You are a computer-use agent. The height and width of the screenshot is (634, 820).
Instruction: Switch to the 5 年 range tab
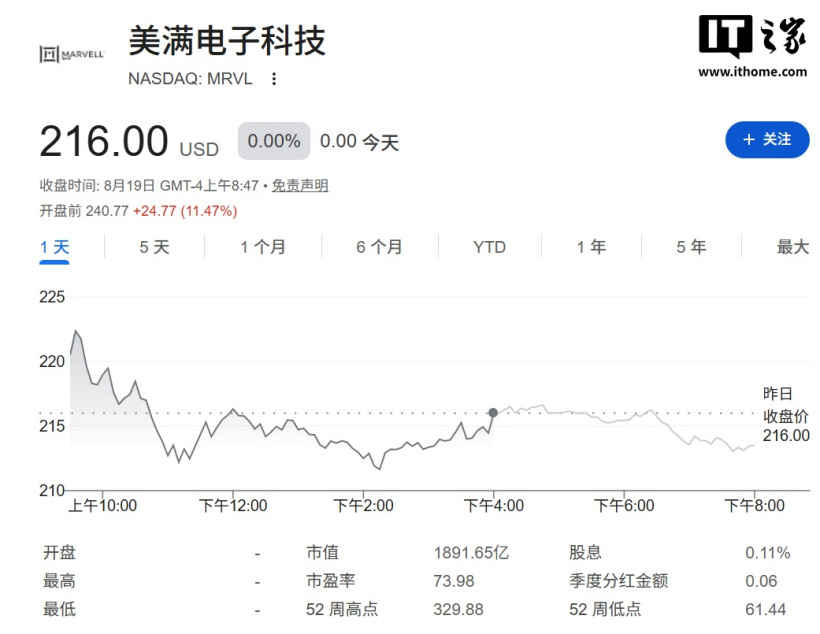pos(691,247)
